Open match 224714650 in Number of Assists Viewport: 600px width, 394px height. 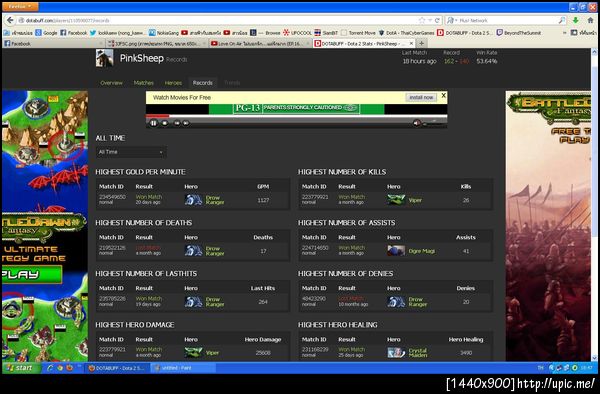point(315,247)
